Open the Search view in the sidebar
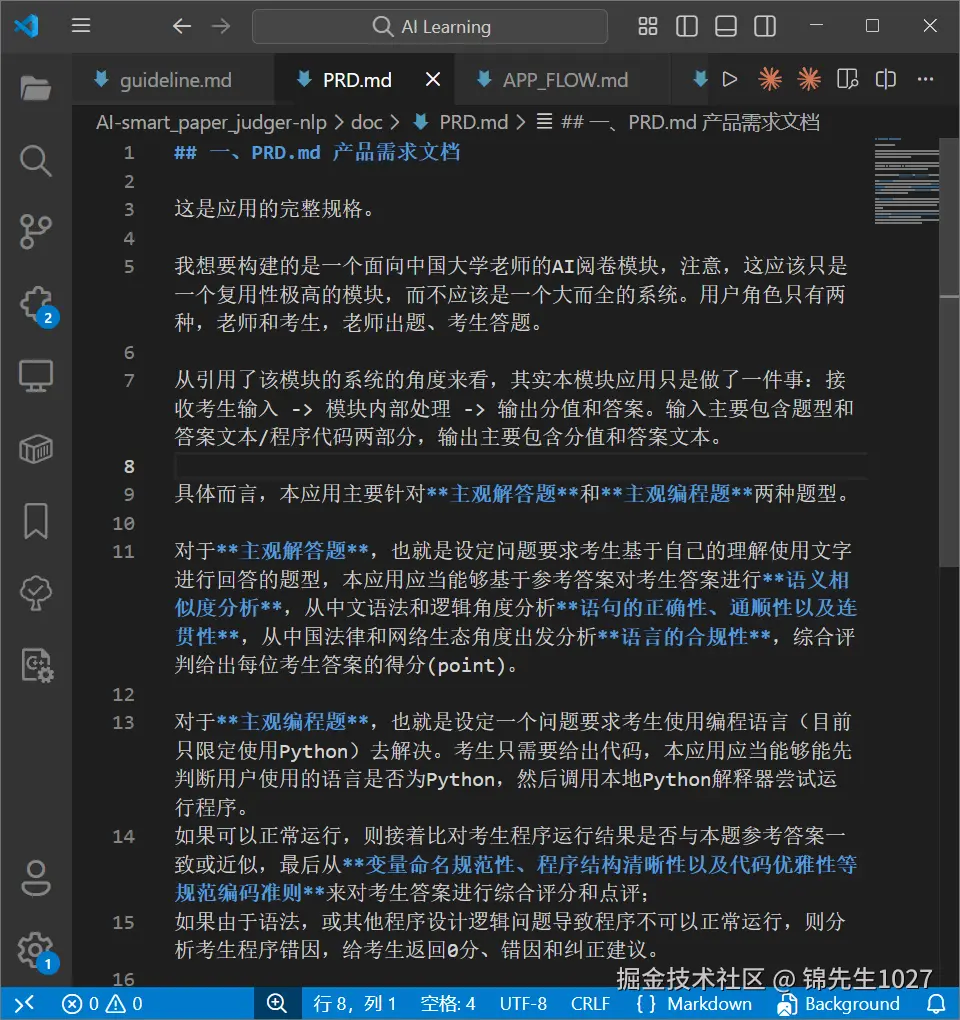The image size is (960, 1020). pos(35,161)
